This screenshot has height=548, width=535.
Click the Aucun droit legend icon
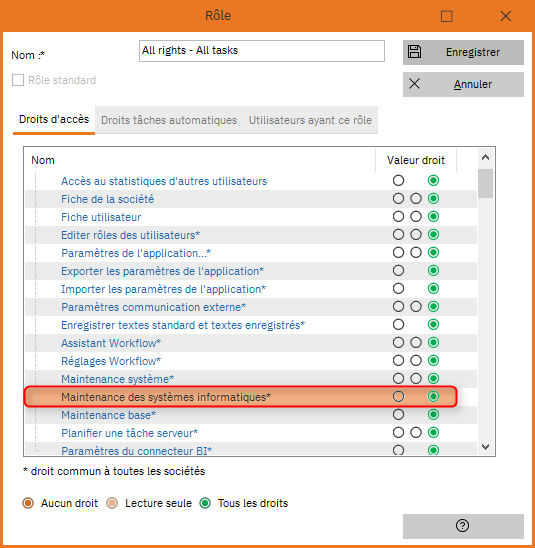click(28, 503)
